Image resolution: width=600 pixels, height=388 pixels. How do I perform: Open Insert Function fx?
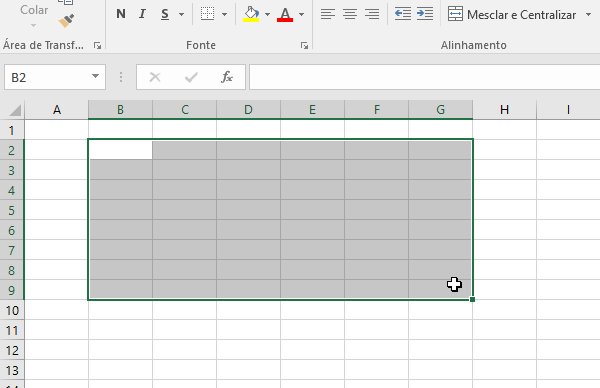click(x=227, y=77)
